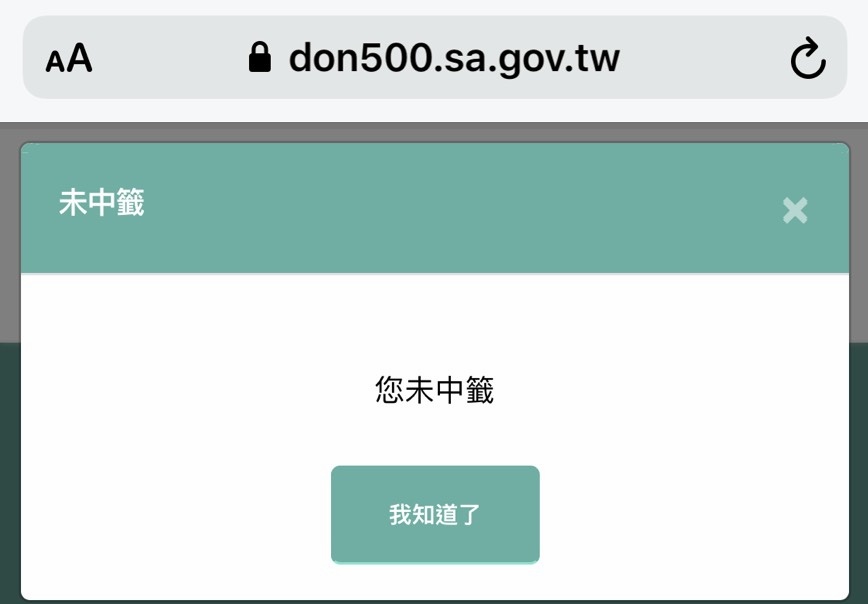
Task: Tap the white dialog body below the message
Action: tap(435, 436)
